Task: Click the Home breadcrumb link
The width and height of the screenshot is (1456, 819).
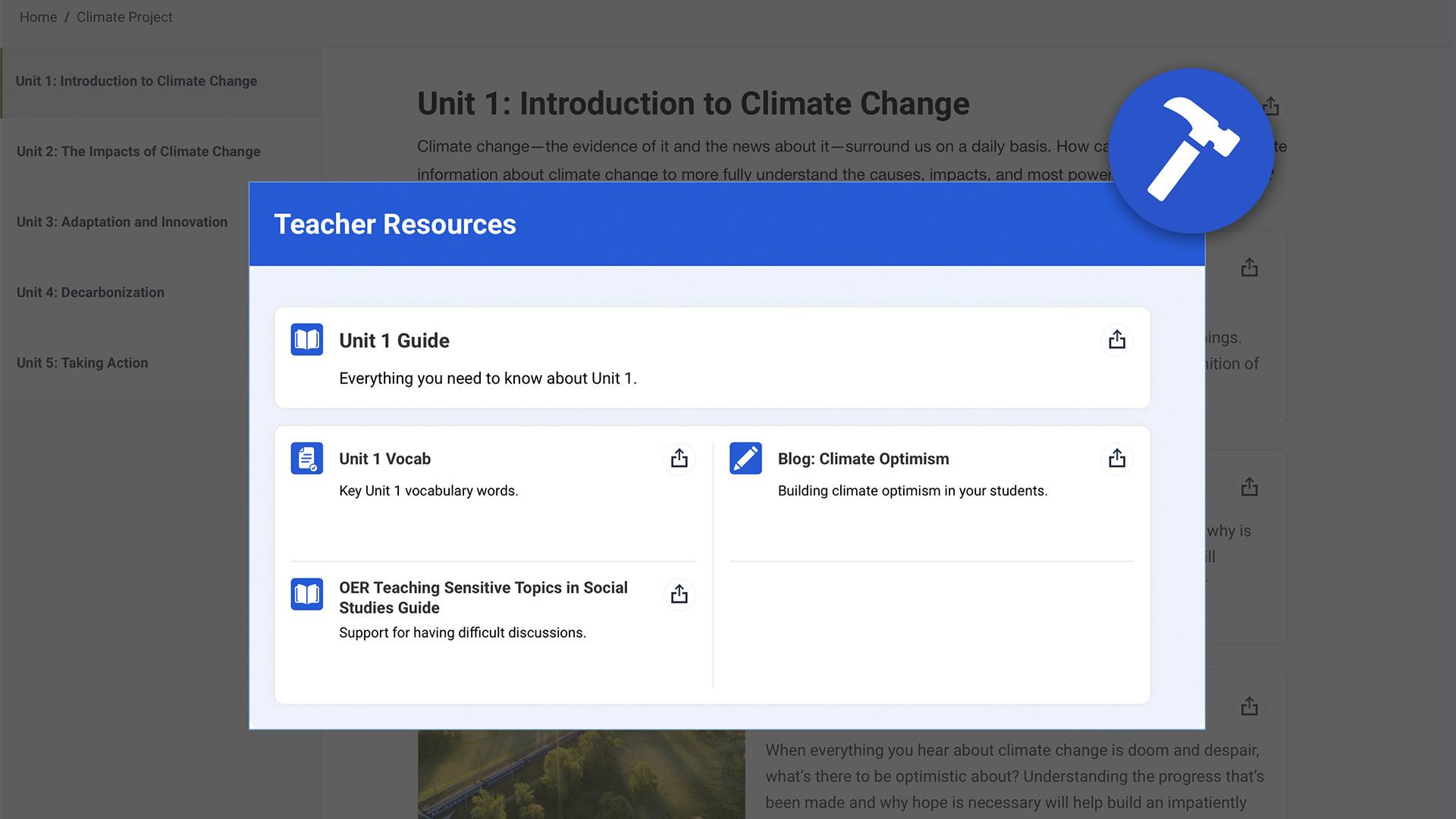Action: click(x=38, y=17)
